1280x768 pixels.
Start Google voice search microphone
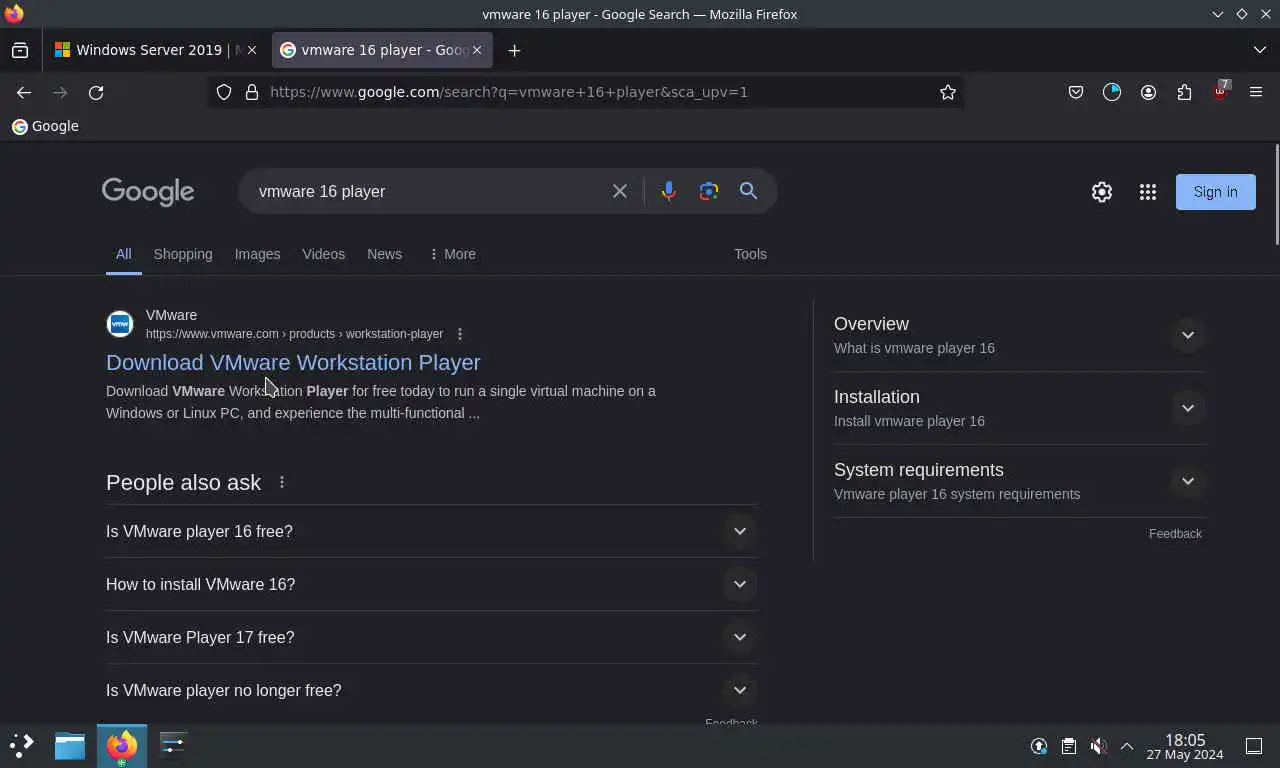tap(669, 191)
